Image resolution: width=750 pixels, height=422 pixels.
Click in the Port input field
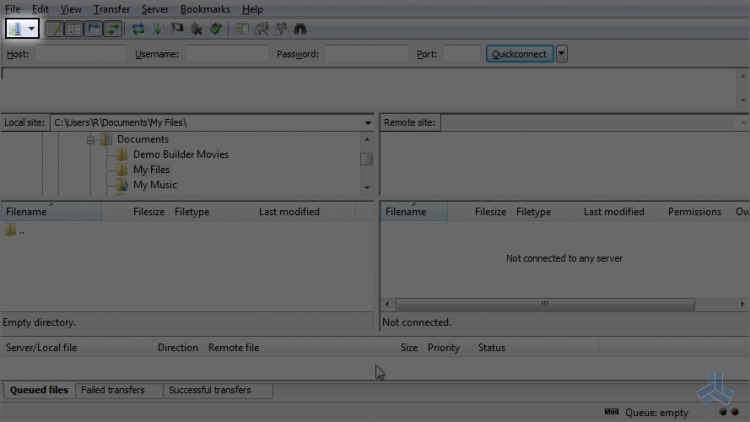coord(462,54)
